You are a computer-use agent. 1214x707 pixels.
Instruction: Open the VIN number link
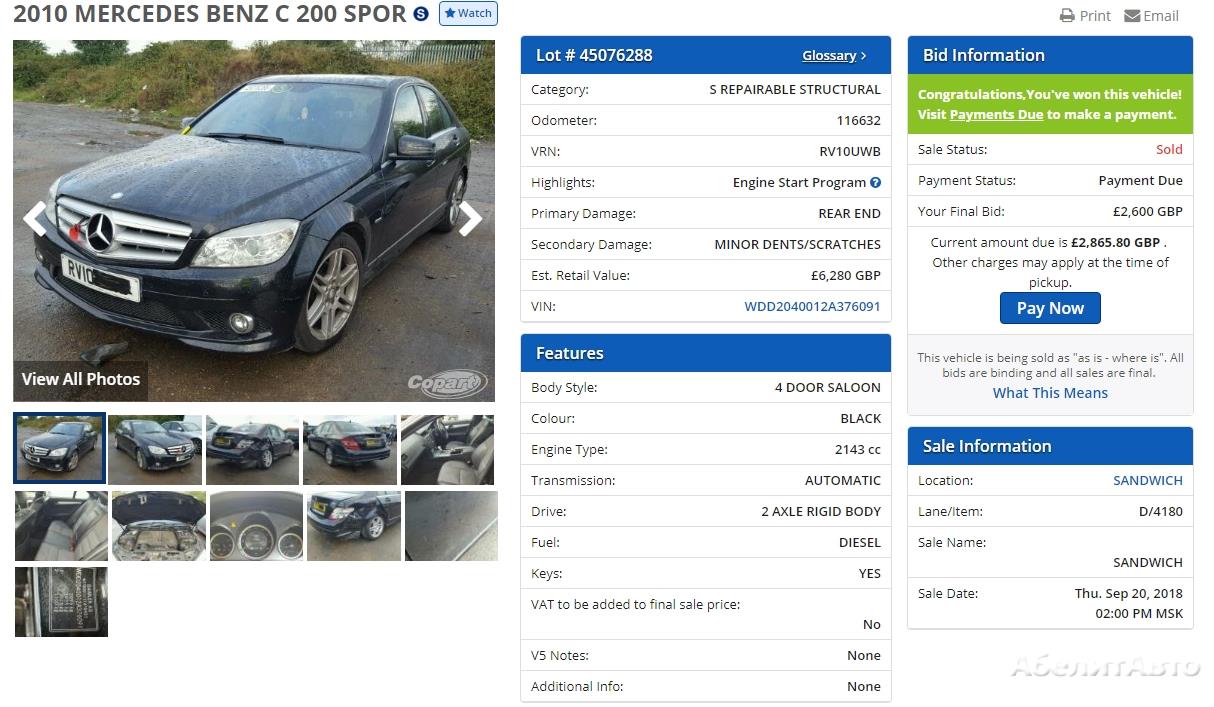(x=812, y=307)
